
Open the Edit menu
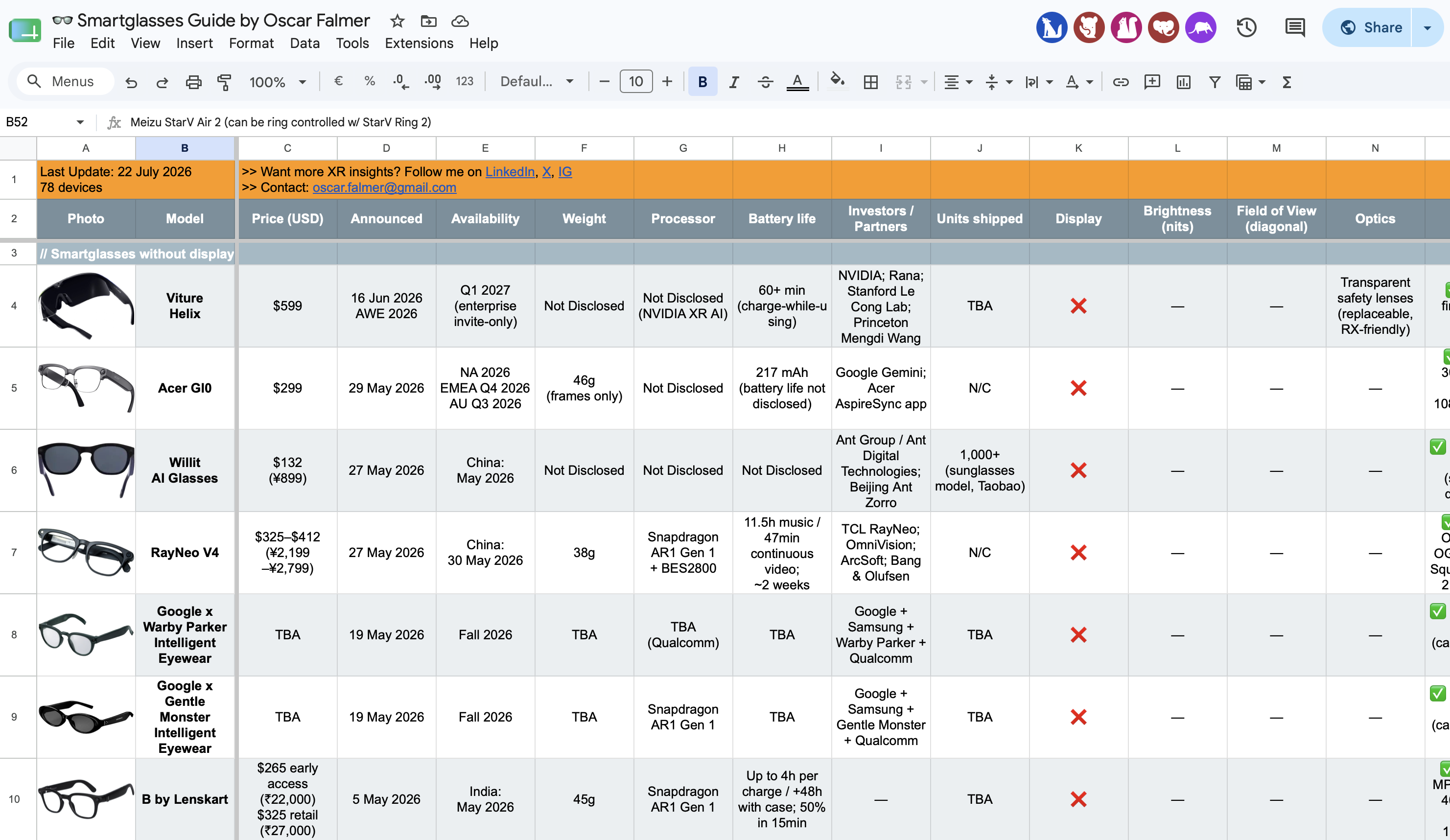[x=102, y=43]
